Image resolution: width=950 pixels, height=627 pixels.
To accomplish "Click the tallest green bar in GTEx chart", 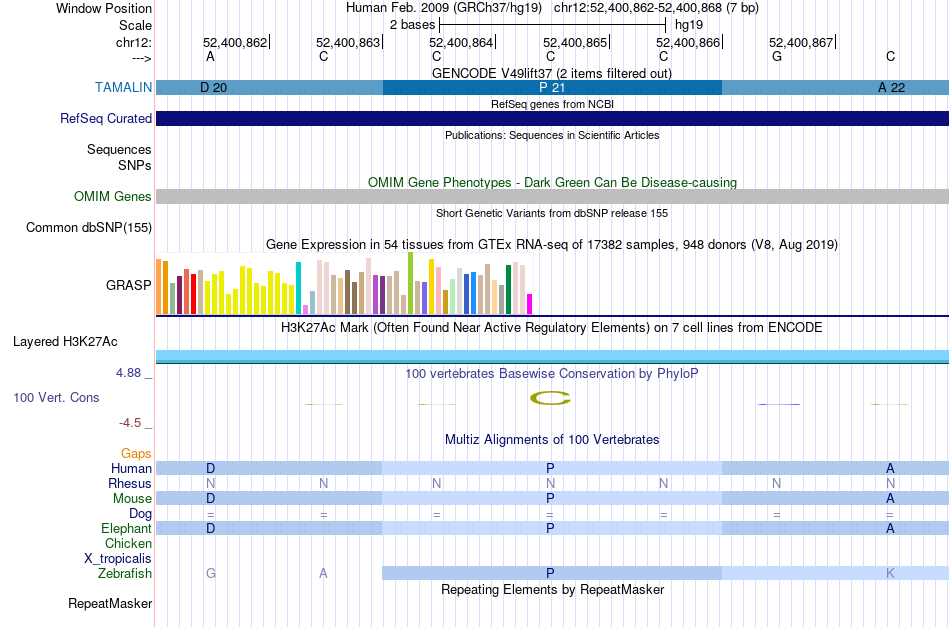I will 411,283.
